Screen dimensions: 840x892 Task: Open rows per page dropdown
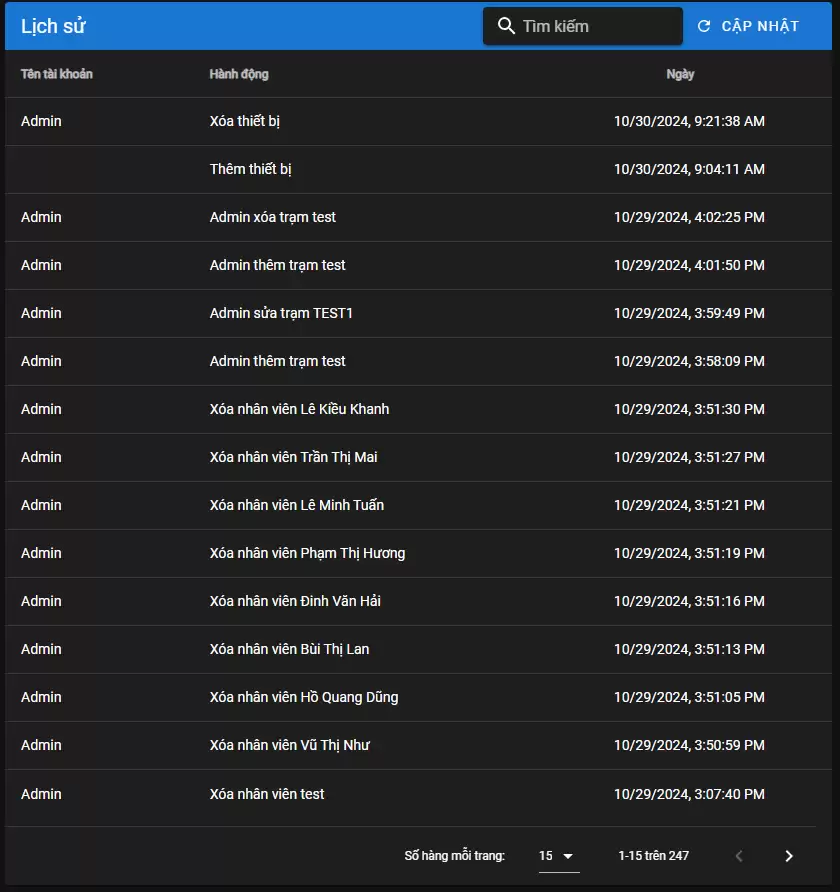(557, 856)
